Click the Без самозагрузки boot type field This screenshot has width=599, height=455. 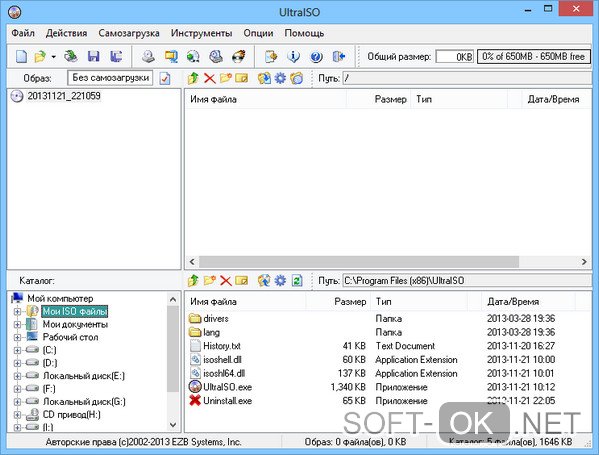(x=110, y=78)
